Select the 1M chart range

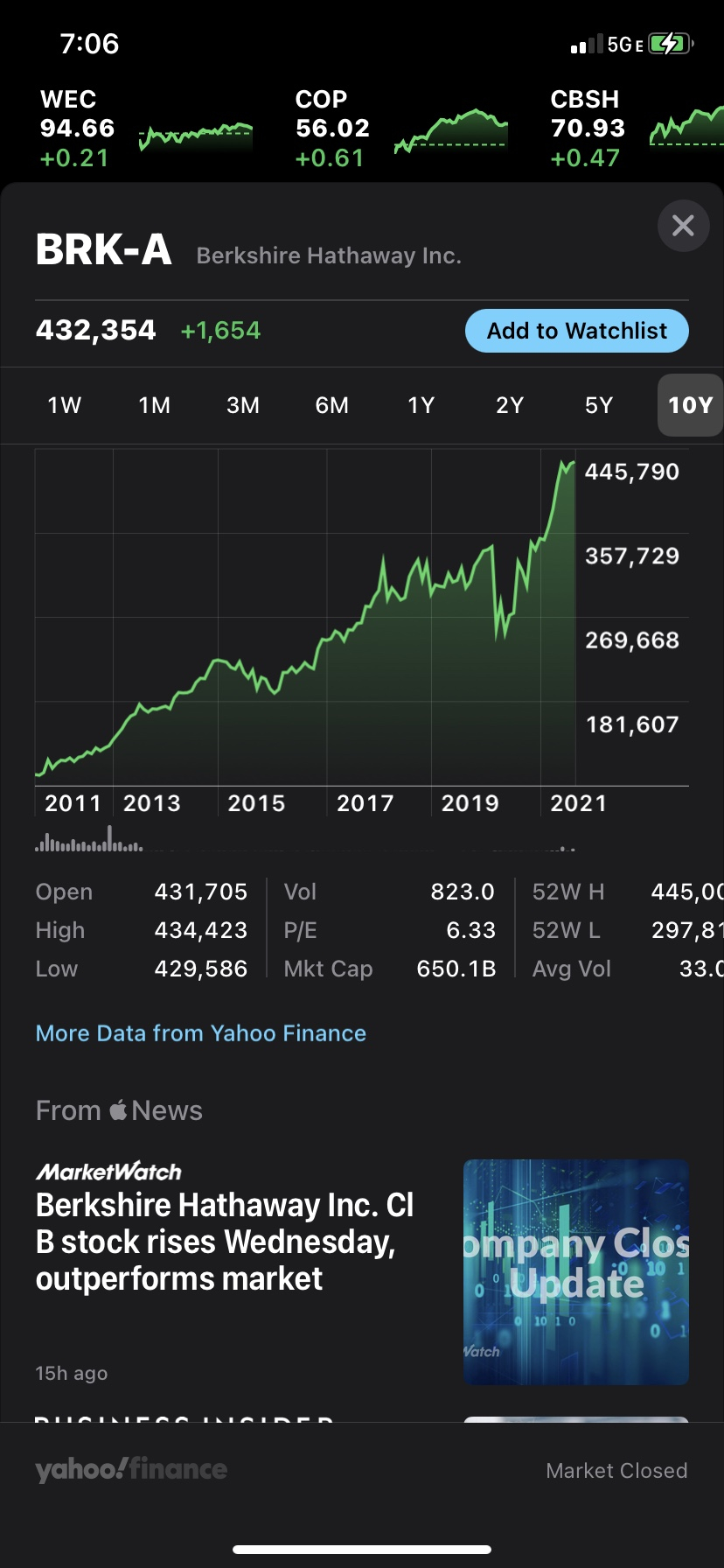(155, 405)
